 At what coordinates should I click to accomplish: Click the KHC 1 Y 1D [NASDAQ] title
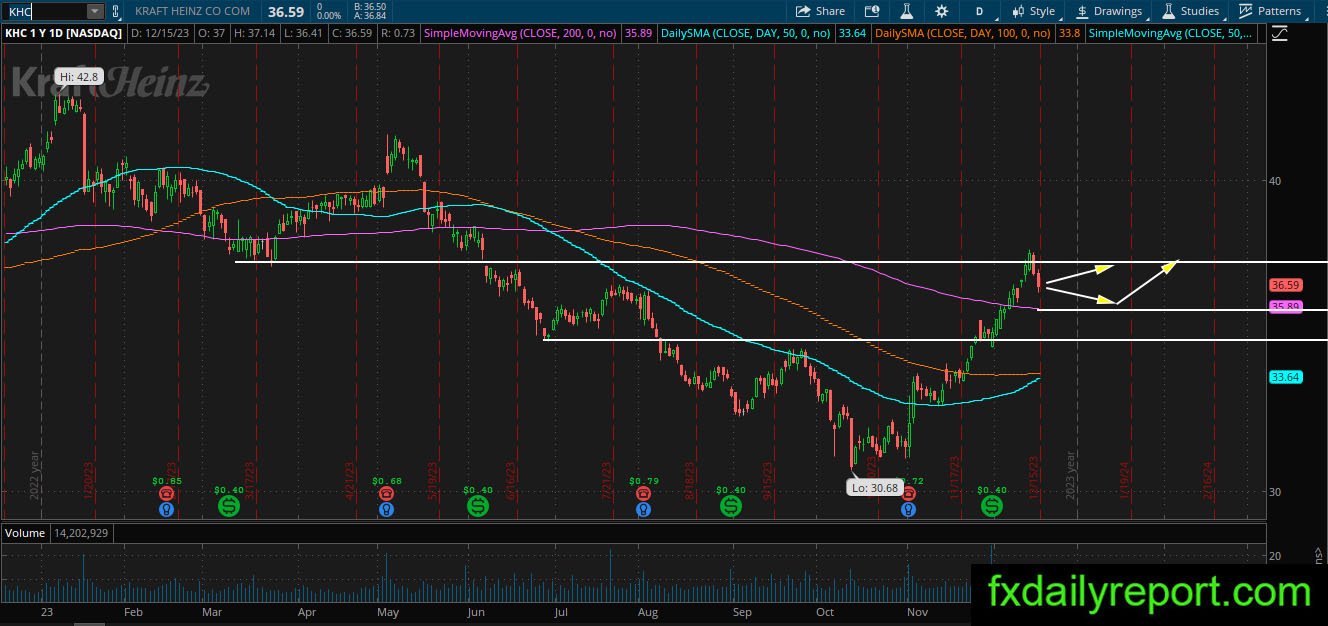64,33
